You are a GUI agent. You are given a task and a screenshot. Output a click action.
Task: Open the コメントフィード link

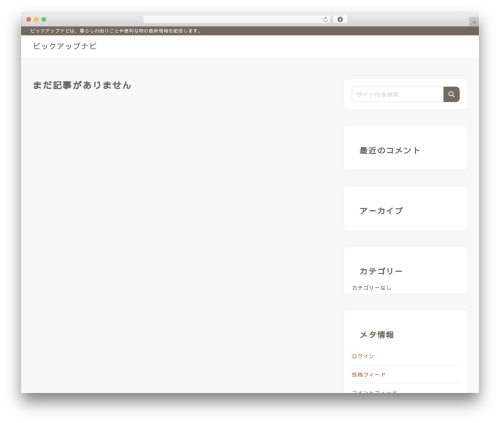(x=374, y=391)
